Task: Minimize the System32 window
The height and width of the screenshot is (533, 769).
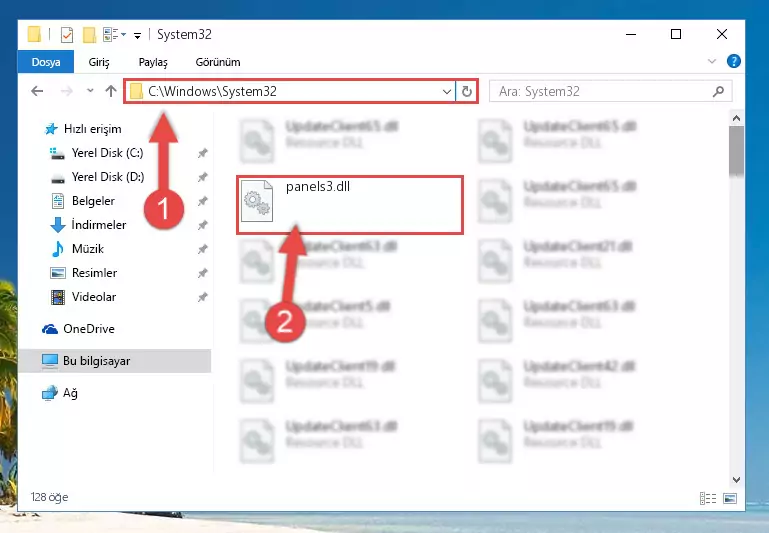Action: coord(631,34)
